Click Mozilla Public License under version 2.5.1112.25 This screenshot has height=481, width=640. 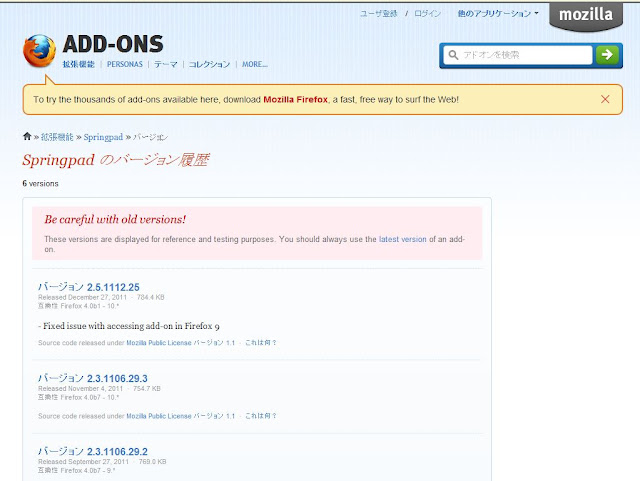pos(159,343)
